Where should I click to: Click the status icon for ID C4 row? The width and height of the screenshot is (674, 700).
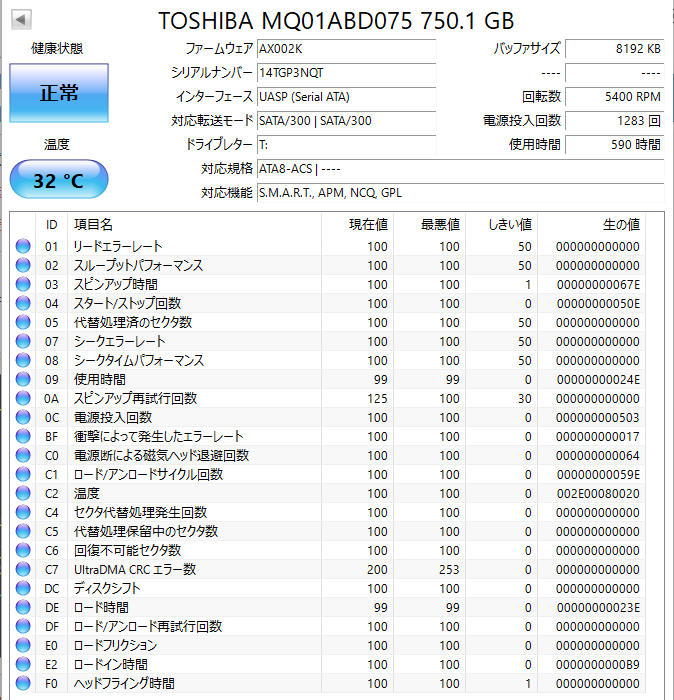tap(23, 512)
